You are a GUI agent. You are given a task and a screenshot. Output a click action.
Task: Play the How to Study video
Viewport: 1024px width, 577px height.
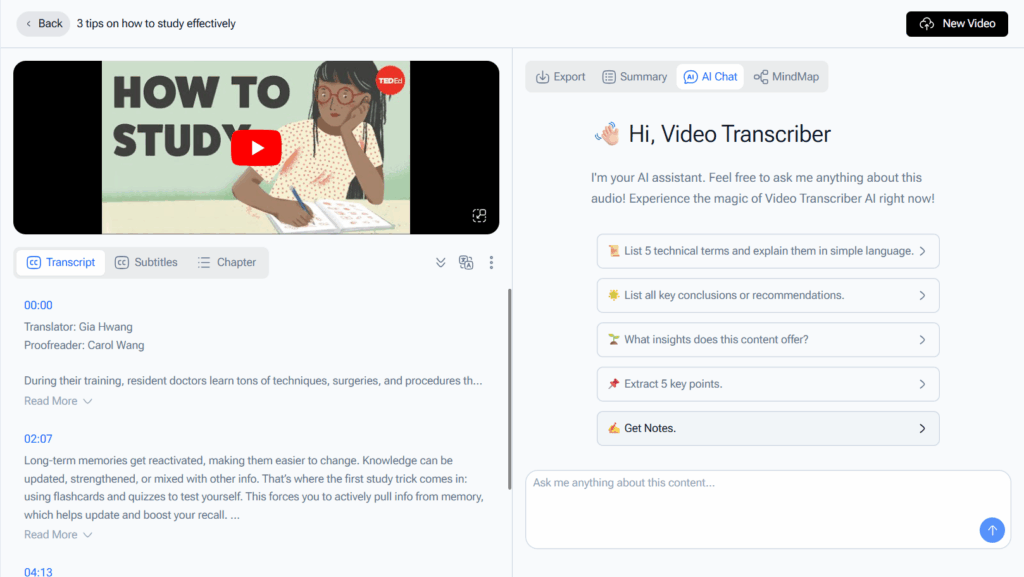[256, 147]
